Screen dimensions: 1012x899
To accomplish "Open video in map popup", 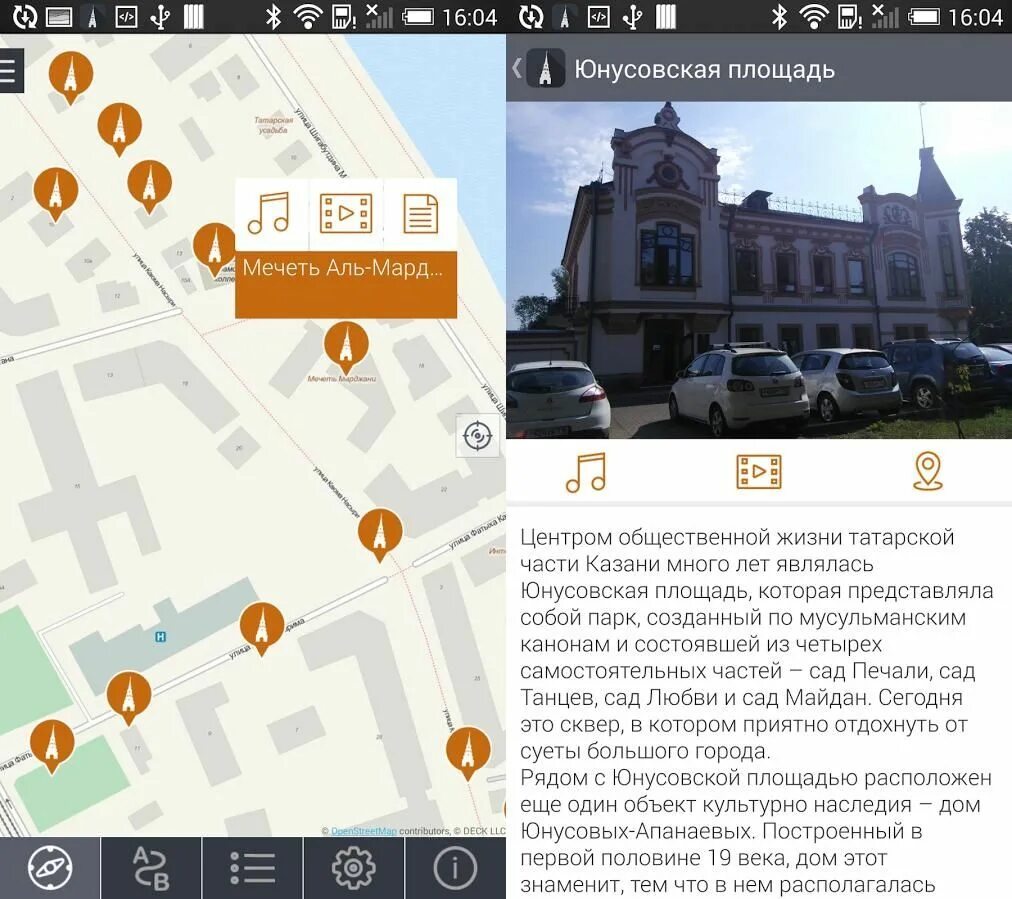I will [346, 214].
